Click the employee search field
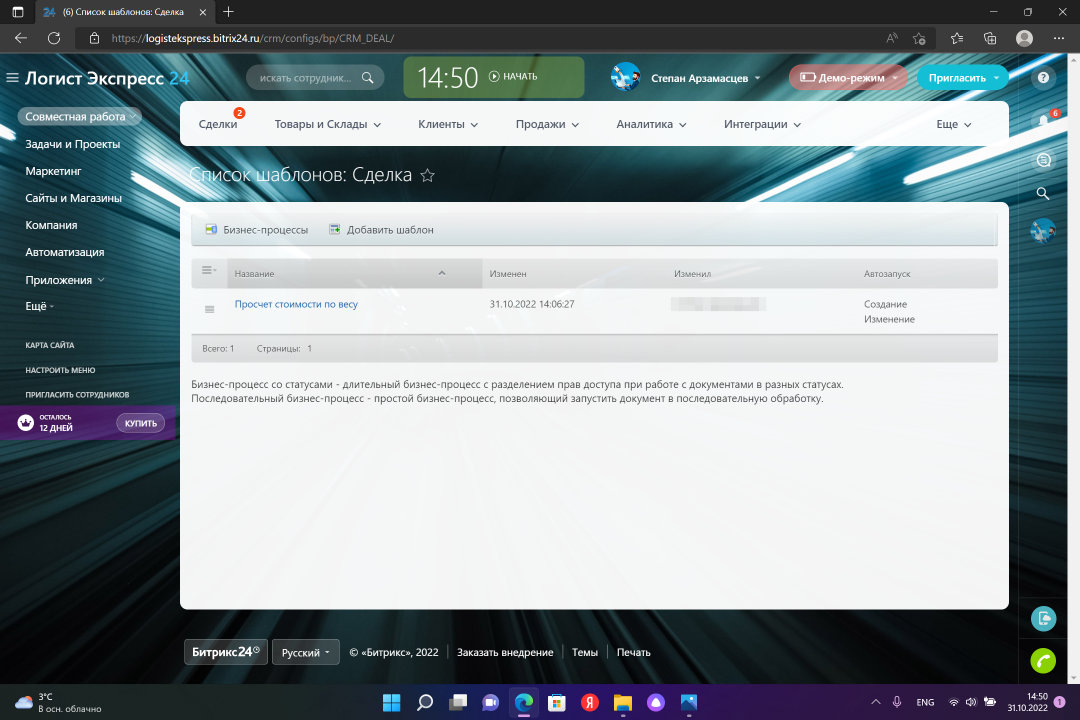Screen dimensions: 1080x720 point(305,78)
